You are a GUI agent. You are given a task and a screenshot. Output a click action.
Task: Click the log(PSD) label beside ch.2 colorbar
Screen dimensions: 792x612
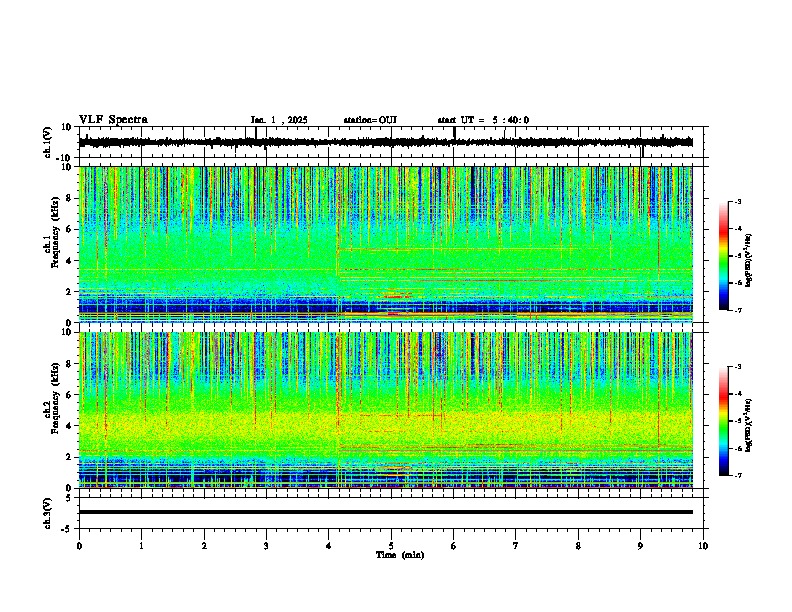coord(748,425)
